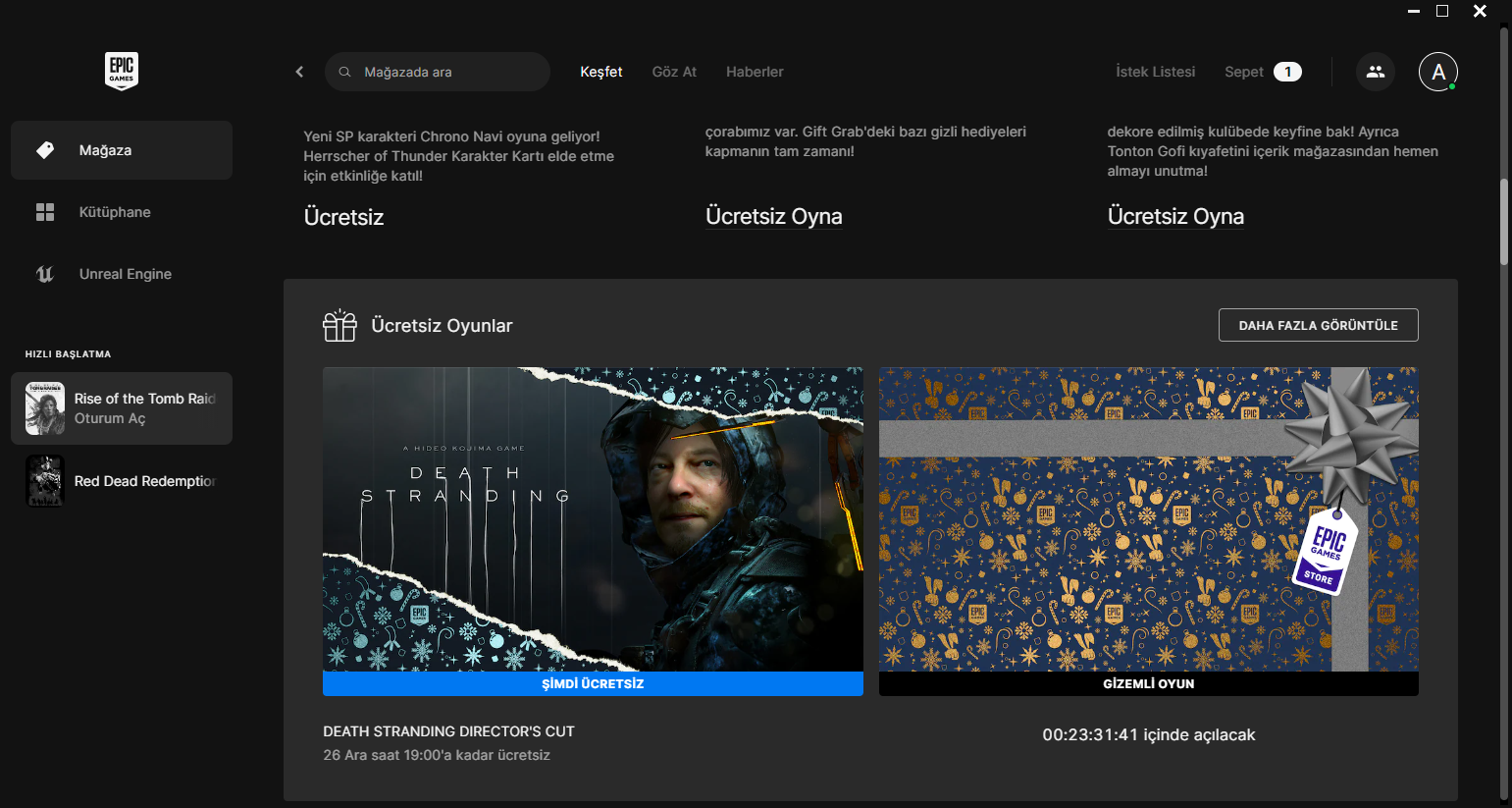
Task: Select Kütüphane in the sidebar
Action: 122,212
